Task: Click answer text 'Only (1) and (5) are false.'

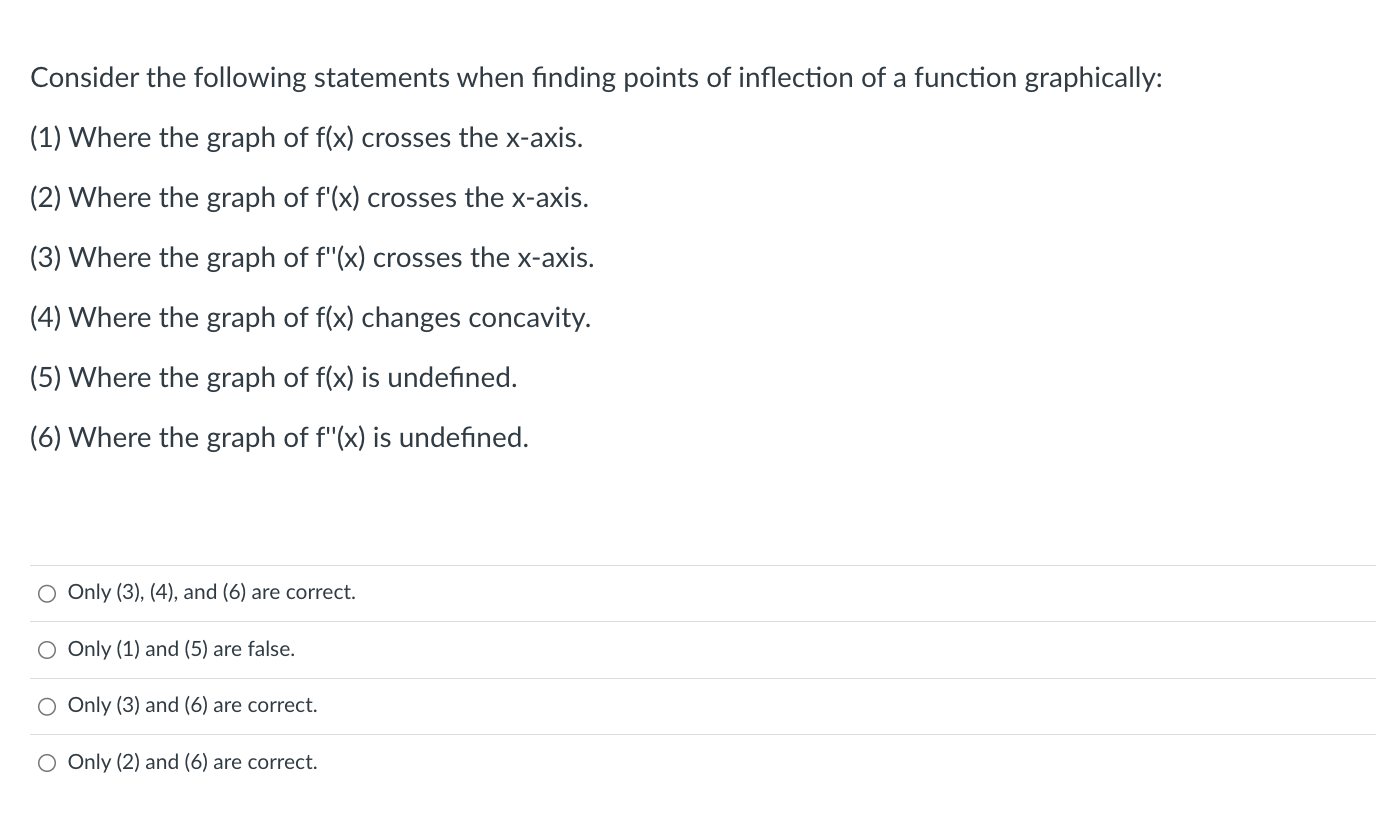Action: (181, 649)
